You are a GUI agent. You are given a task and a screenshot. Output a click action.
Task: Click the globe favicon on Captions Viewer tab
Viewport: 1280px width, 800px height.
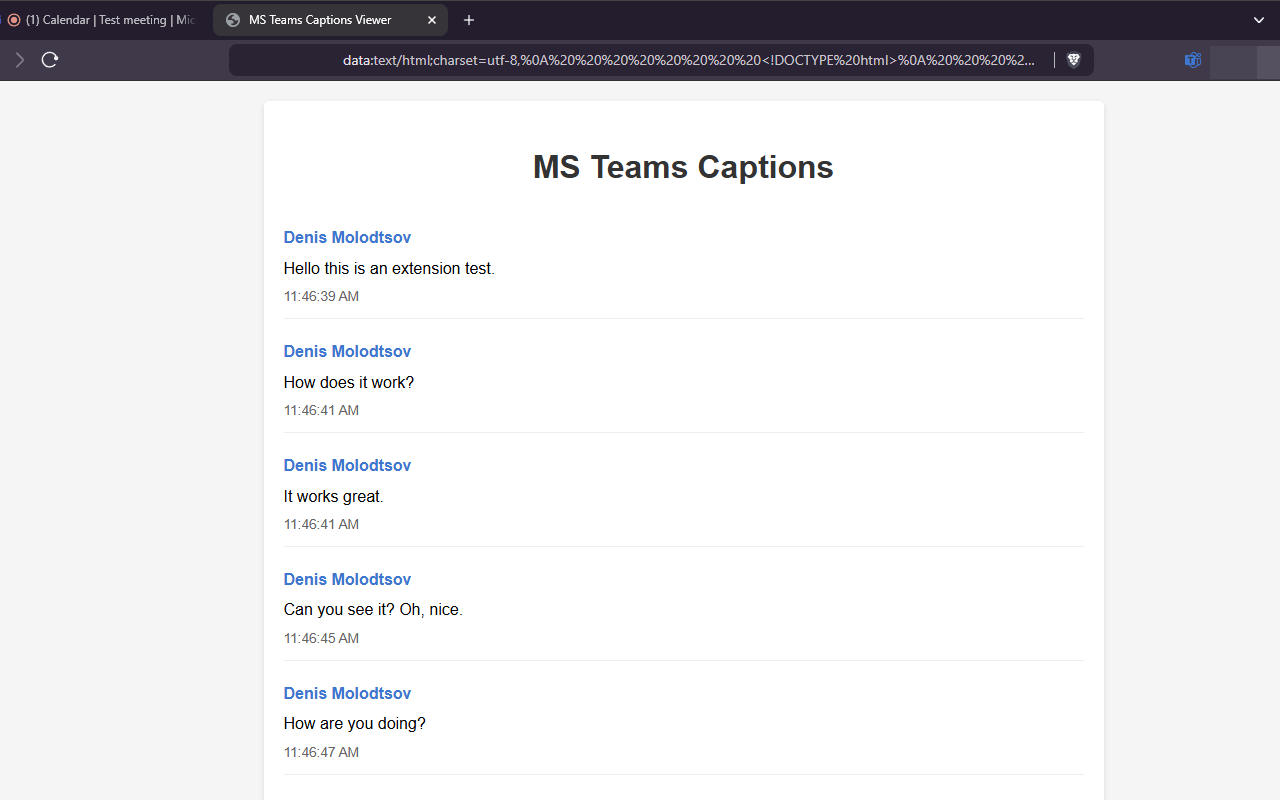pyautogui.click(x=233, y=20)
